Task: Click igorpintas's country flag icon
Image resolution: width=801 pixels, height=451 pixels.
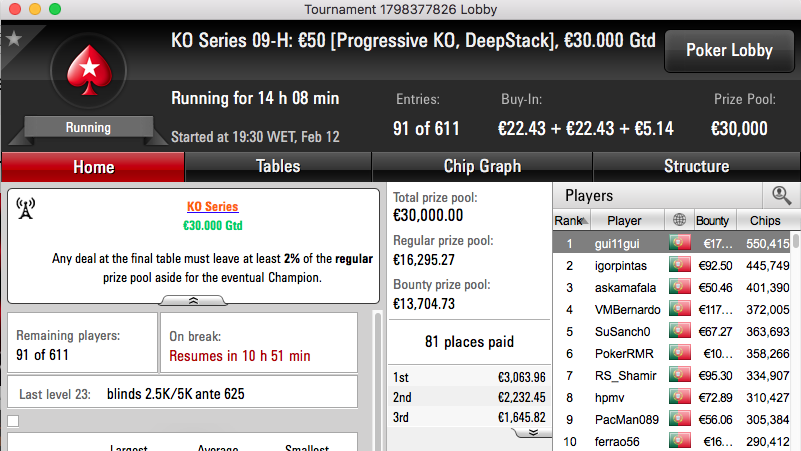Action: [x=679, y=265]
